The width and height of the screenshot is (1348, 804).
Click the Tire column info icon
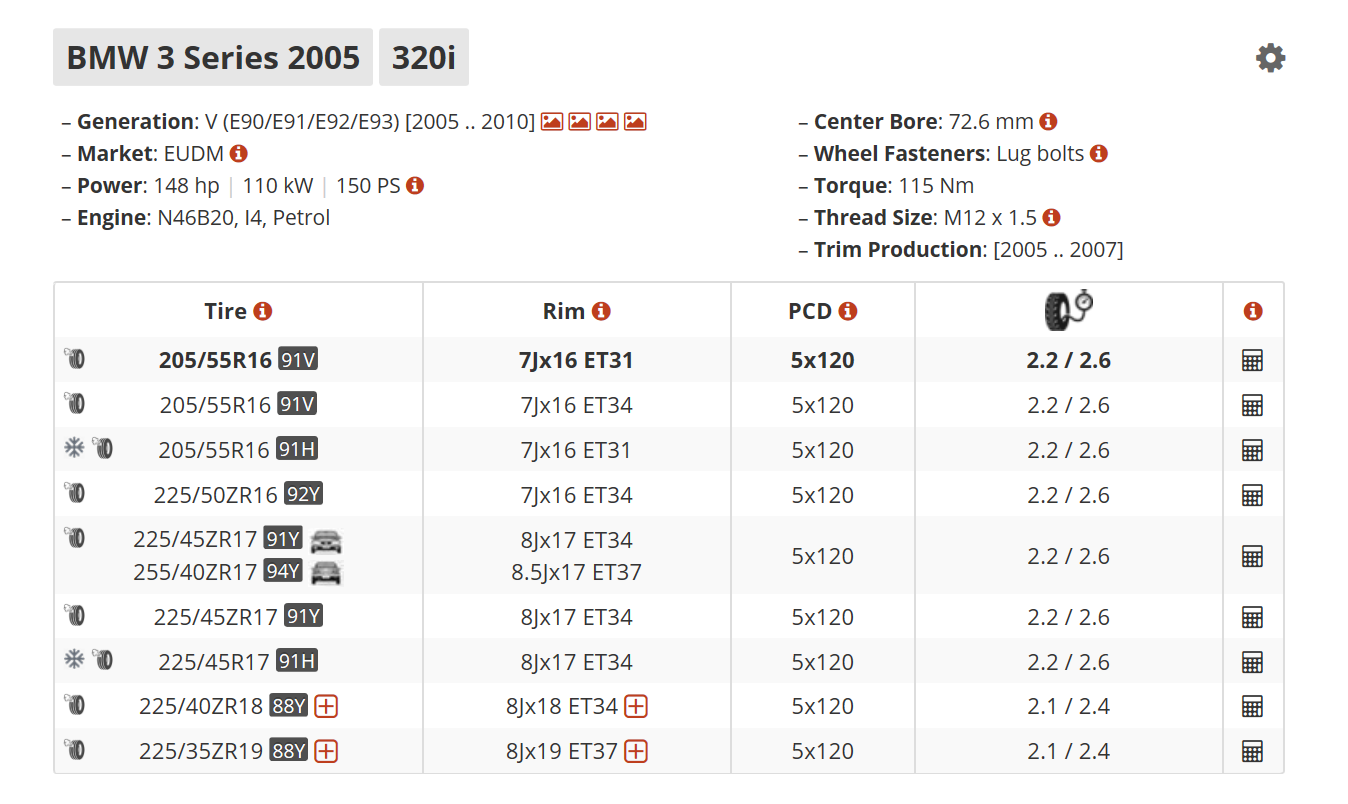coord(263,311)
